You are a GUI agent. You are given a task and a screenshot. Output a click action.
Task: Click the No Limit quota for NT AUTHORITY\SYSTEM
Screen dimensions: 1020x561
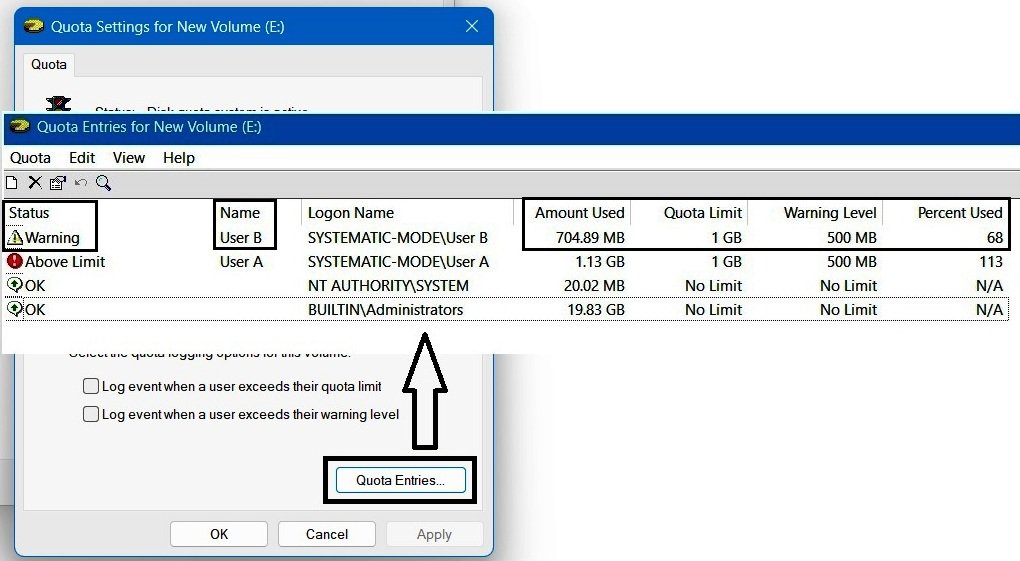click(714, 286)
